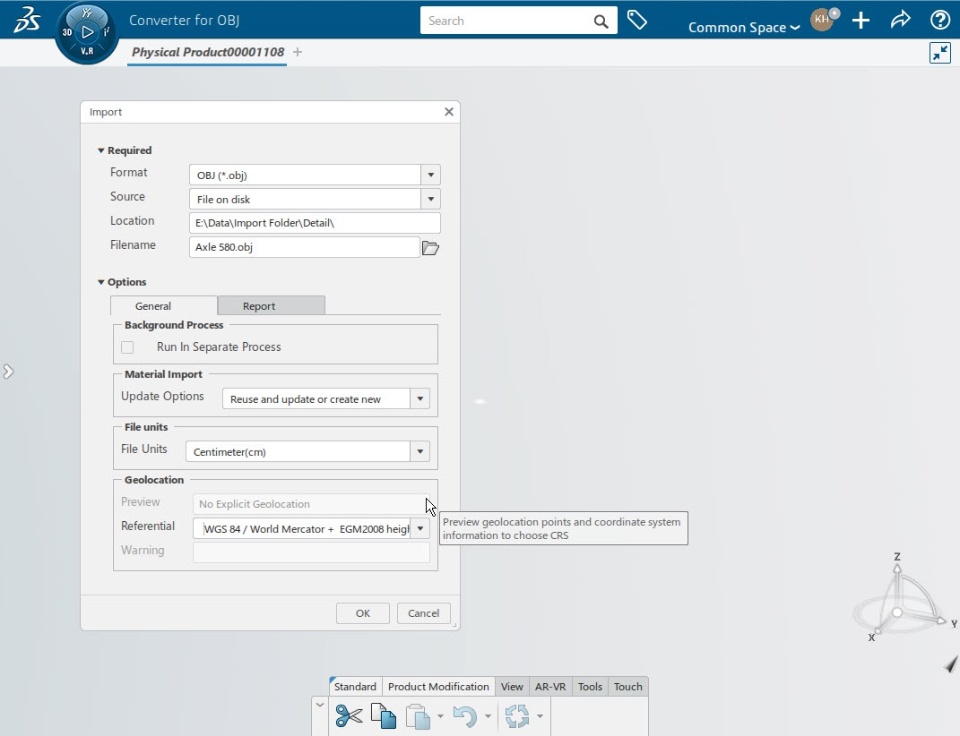Click the Copy icon in toolbar

[x=384, y=716]
